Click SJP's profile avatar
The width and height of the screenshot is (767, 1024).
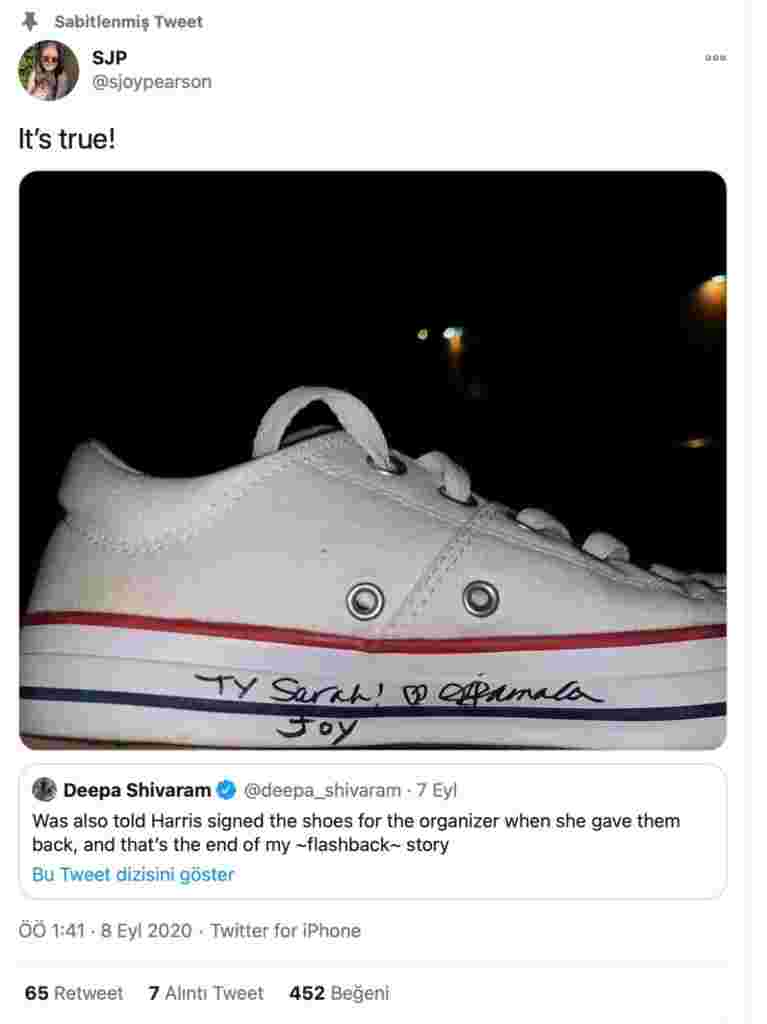pyautogui.click(x=48, y=70)
